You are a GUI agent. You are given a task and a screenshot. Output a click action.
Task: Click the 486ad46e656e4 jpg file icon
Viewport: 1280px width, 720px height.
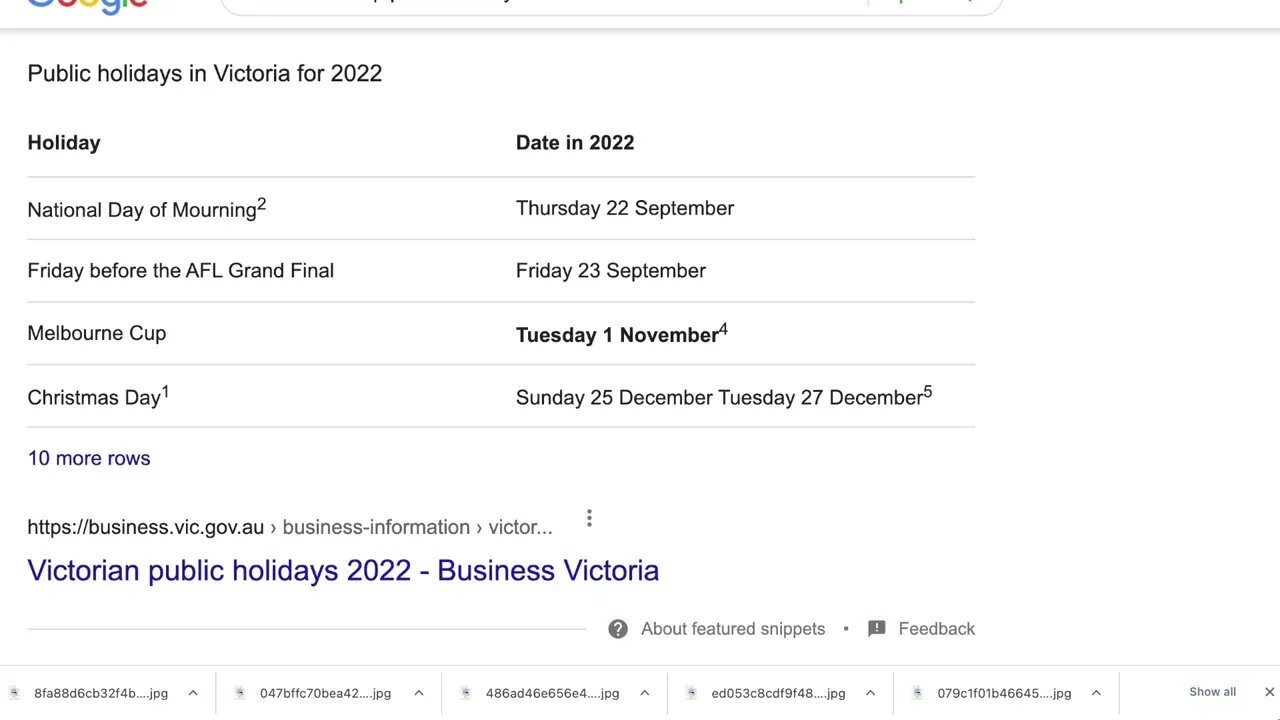click(465, 693)
